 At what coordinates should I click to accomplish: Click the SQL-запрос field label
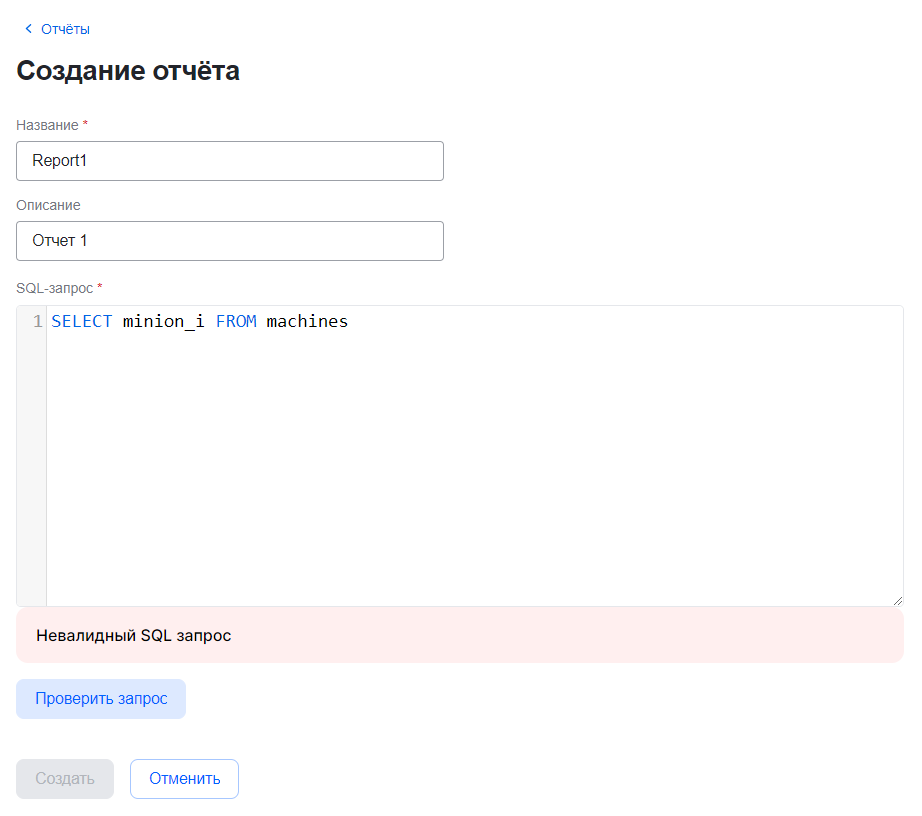(x=54, y=288)
